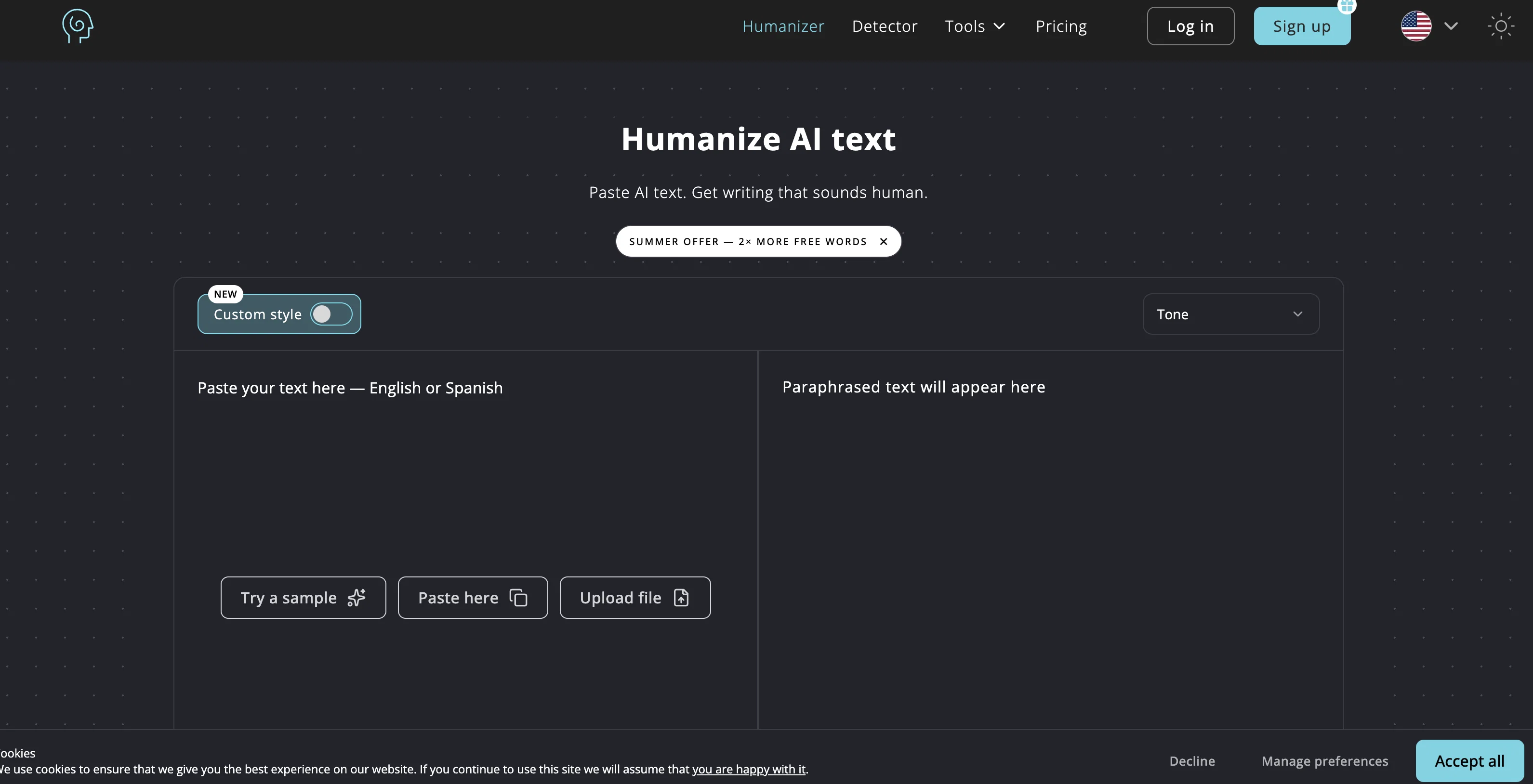Open Manage preferences for cookies

pos(1324,761)
